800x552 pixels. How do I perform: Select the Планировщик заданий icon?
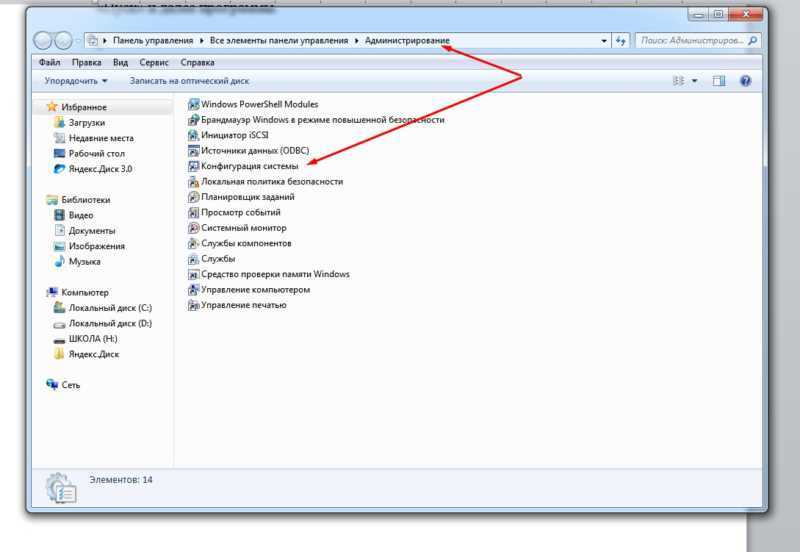click(x=193, y=197)
